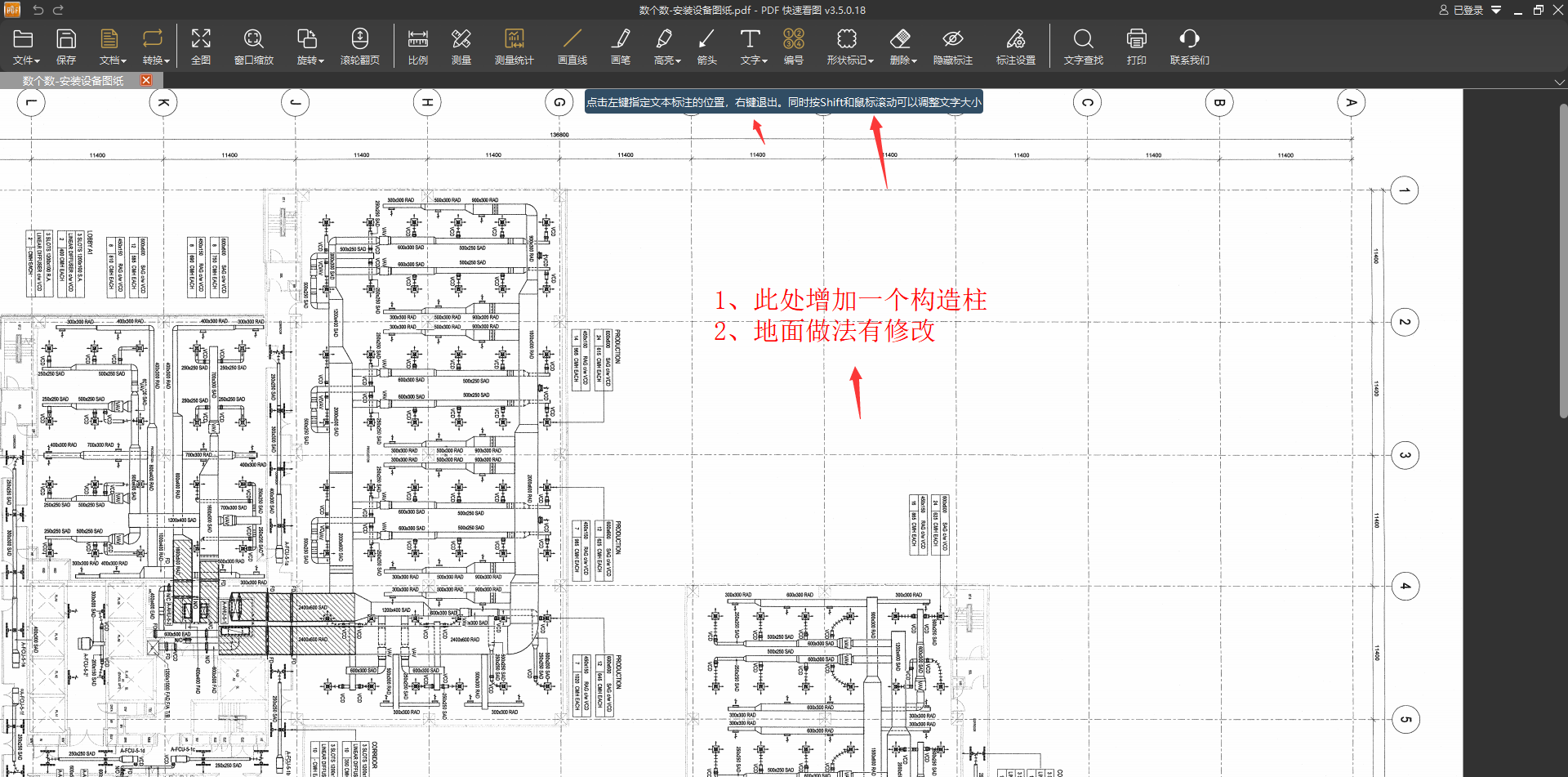Click the 已登录 account button

[x=1461, y=10]
